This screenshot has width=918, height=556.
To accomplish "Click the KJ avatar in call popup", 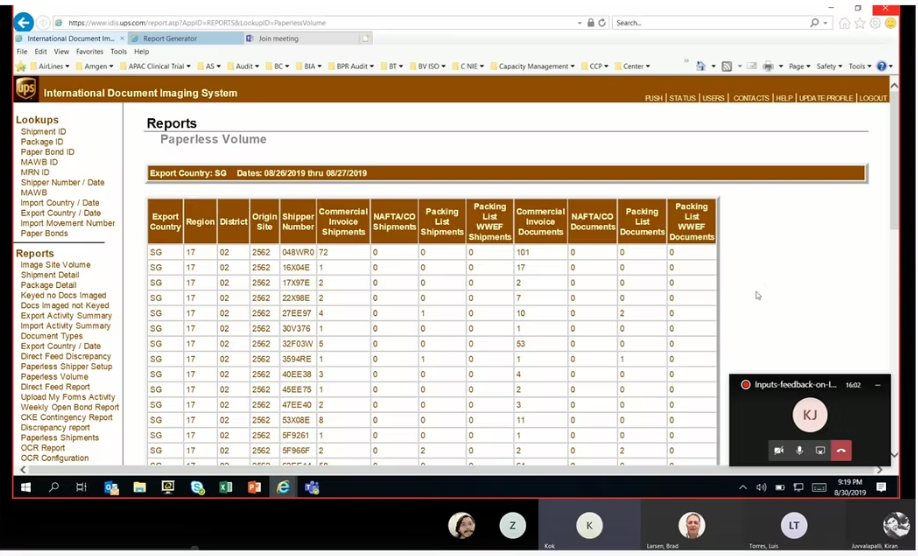I will pos(810,415).
